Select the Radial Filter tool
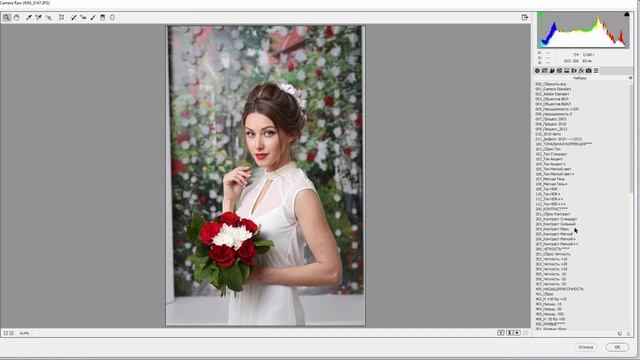 112,18
